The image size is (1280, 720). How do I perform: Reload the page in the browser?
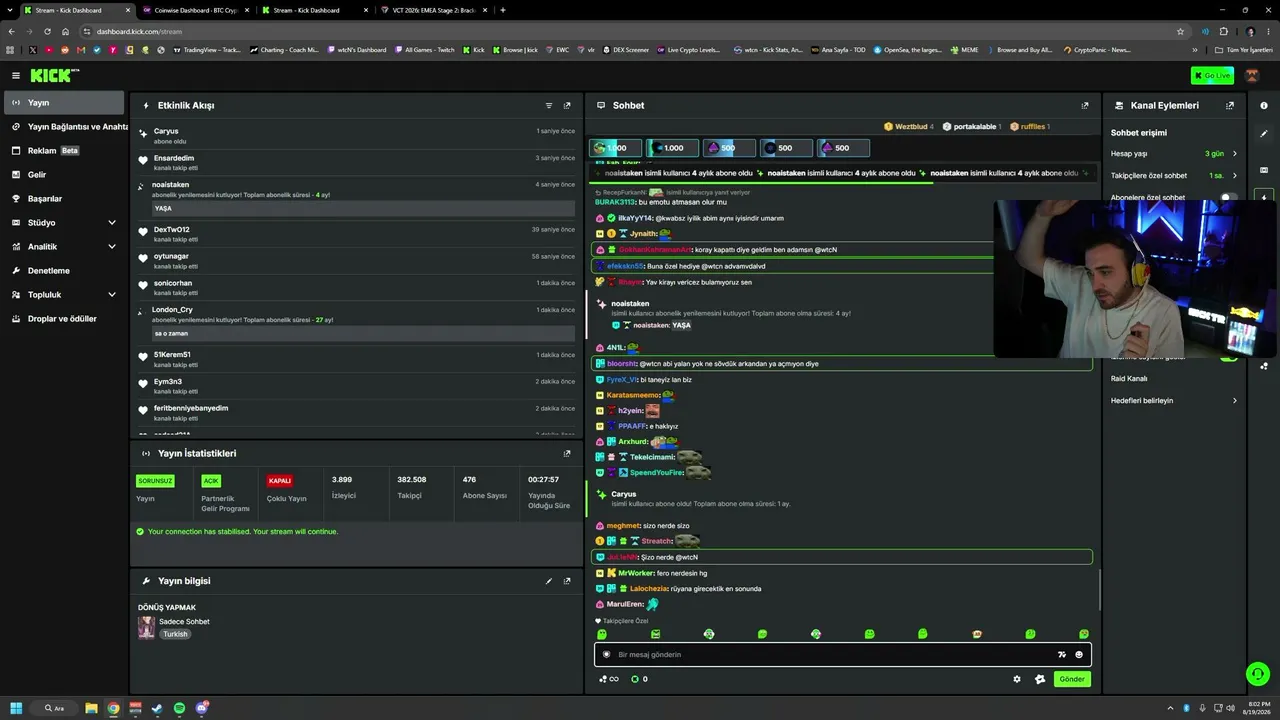click(47, 31)
